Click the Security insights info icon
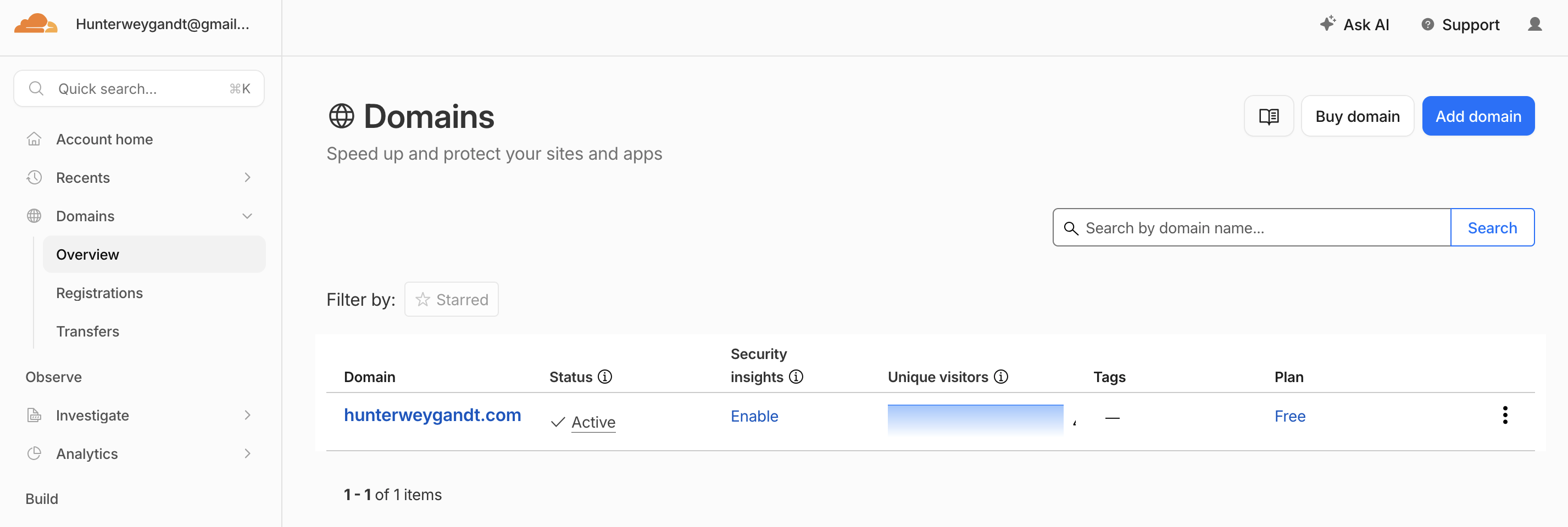This screenshot has width=1568, height=527. (796, 377)
